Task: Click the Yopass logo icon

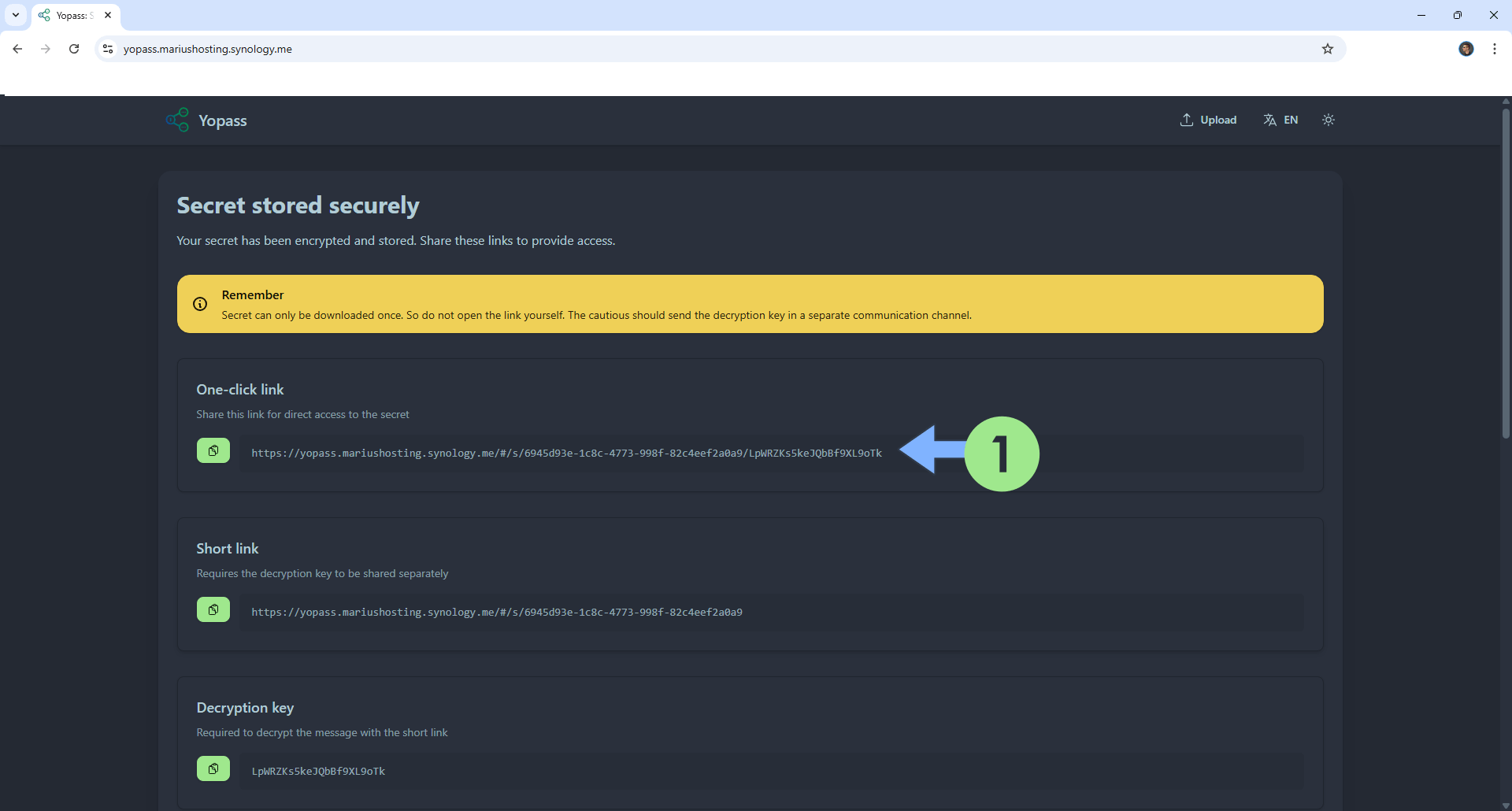Action: pyautogui.click(x=178, y=120)
